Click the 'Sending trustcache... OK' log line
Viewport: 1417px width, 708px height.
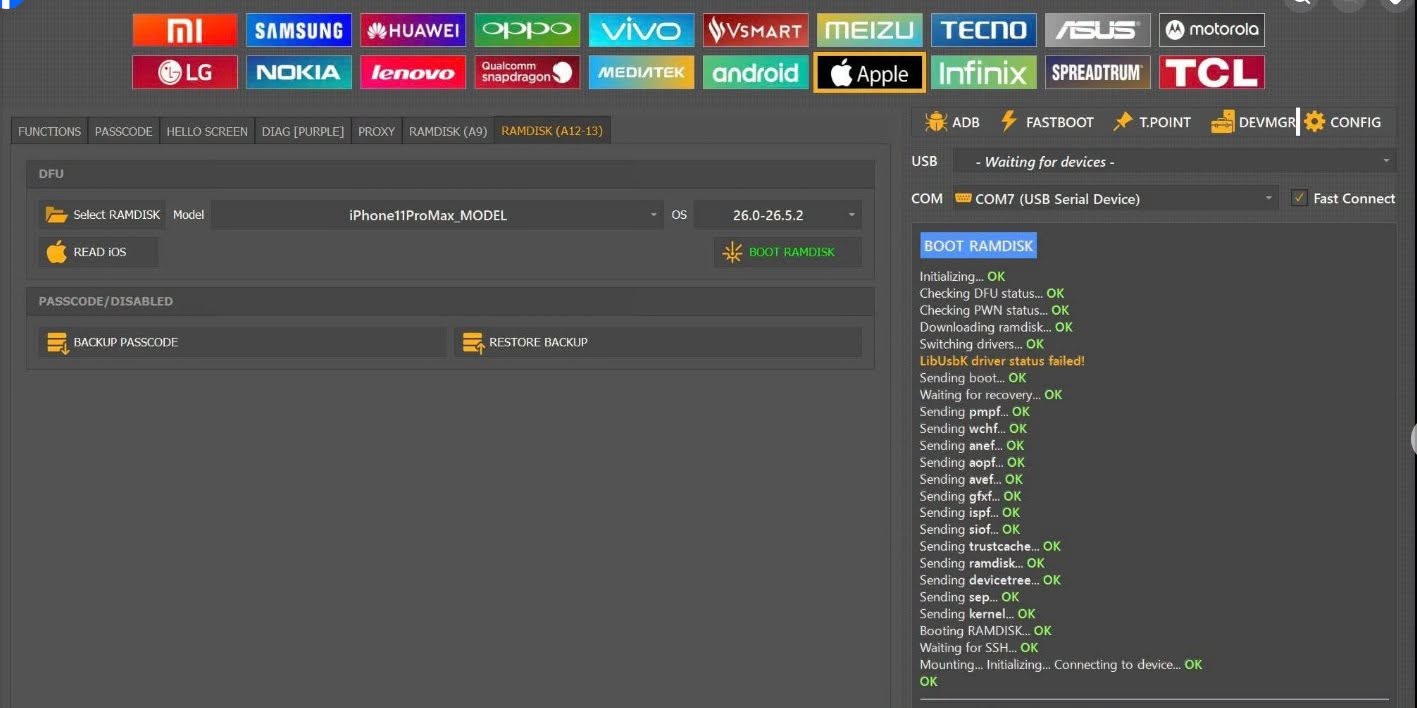990,546
